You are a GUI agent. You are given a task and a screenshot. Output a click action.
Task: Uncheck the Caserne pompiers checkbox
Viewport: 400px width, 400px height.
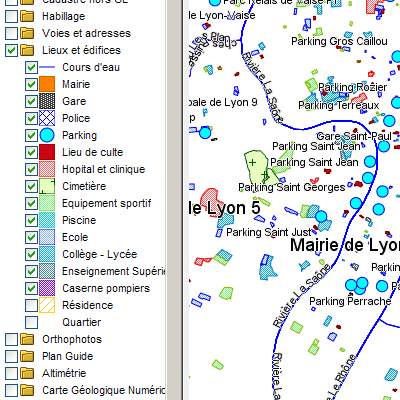(x=32, y=288)
